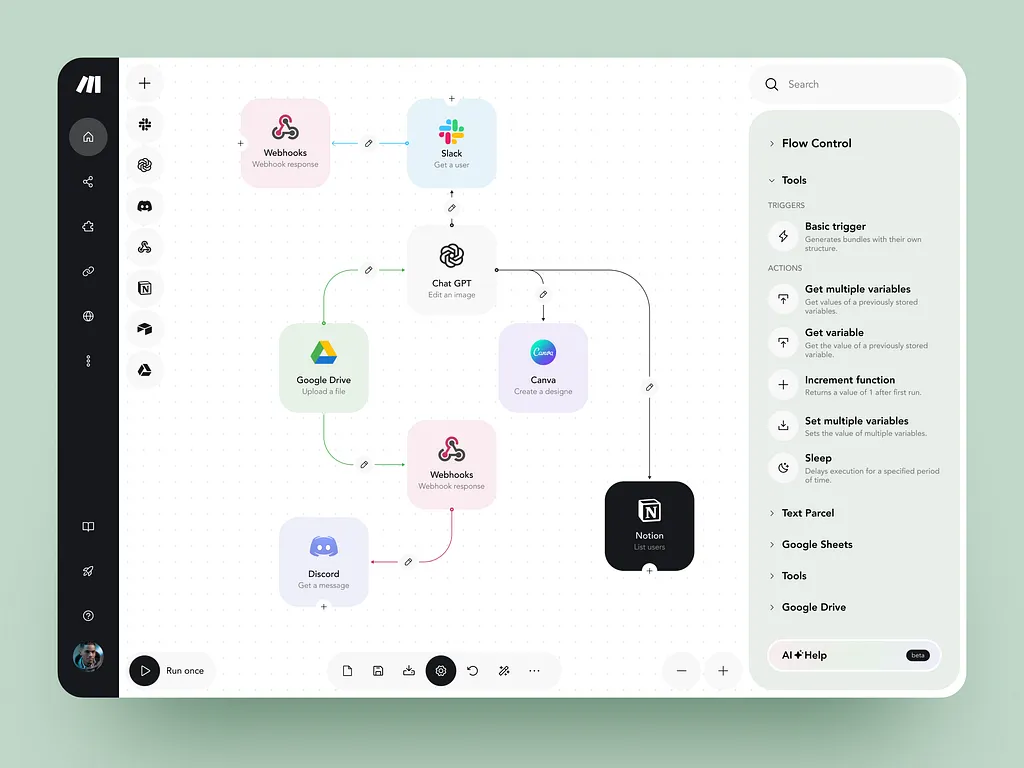The width and height of the screenshot is (1024, 768).
Task: Click the plus icon atop the app dock
Action: [144, 84]
